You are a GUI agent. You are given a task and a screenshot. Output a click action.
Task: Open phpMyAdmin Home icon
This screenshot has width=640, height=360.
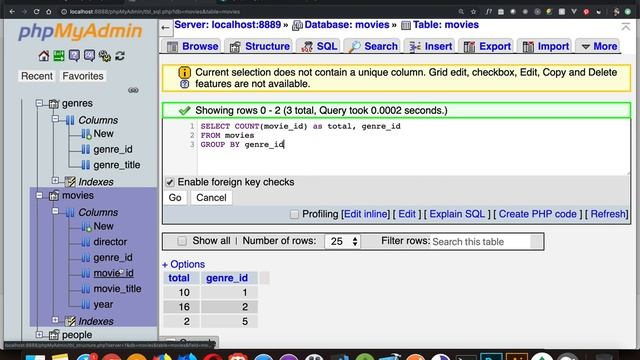44,56
